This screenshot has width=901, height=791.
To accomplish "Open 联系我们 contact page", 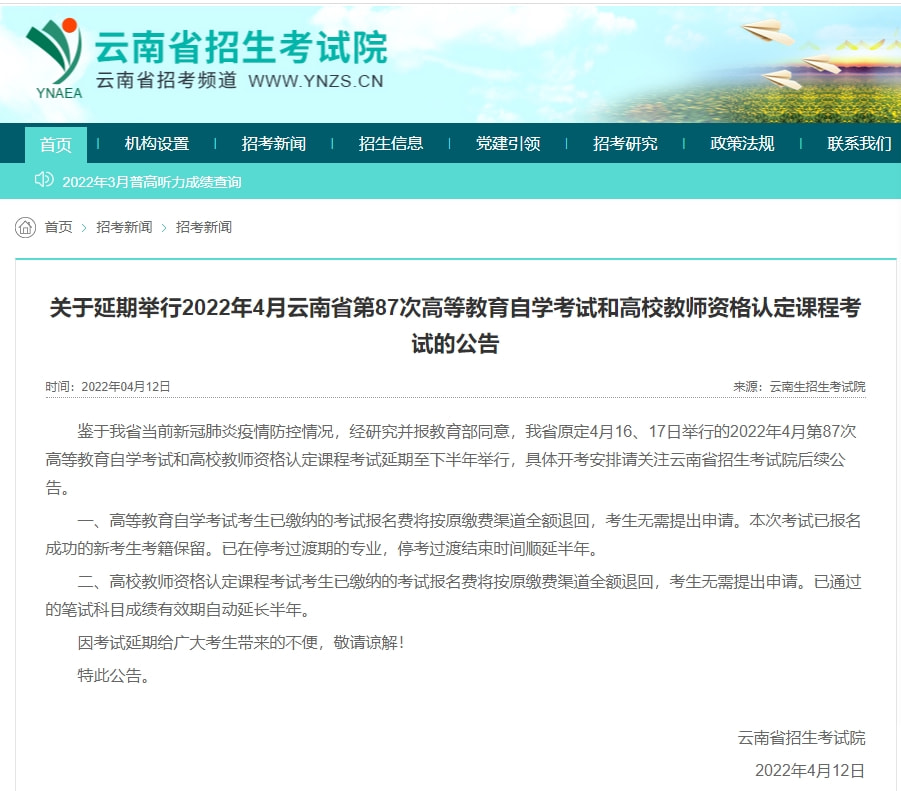I will pyautogui.click(x=859, y=144).
